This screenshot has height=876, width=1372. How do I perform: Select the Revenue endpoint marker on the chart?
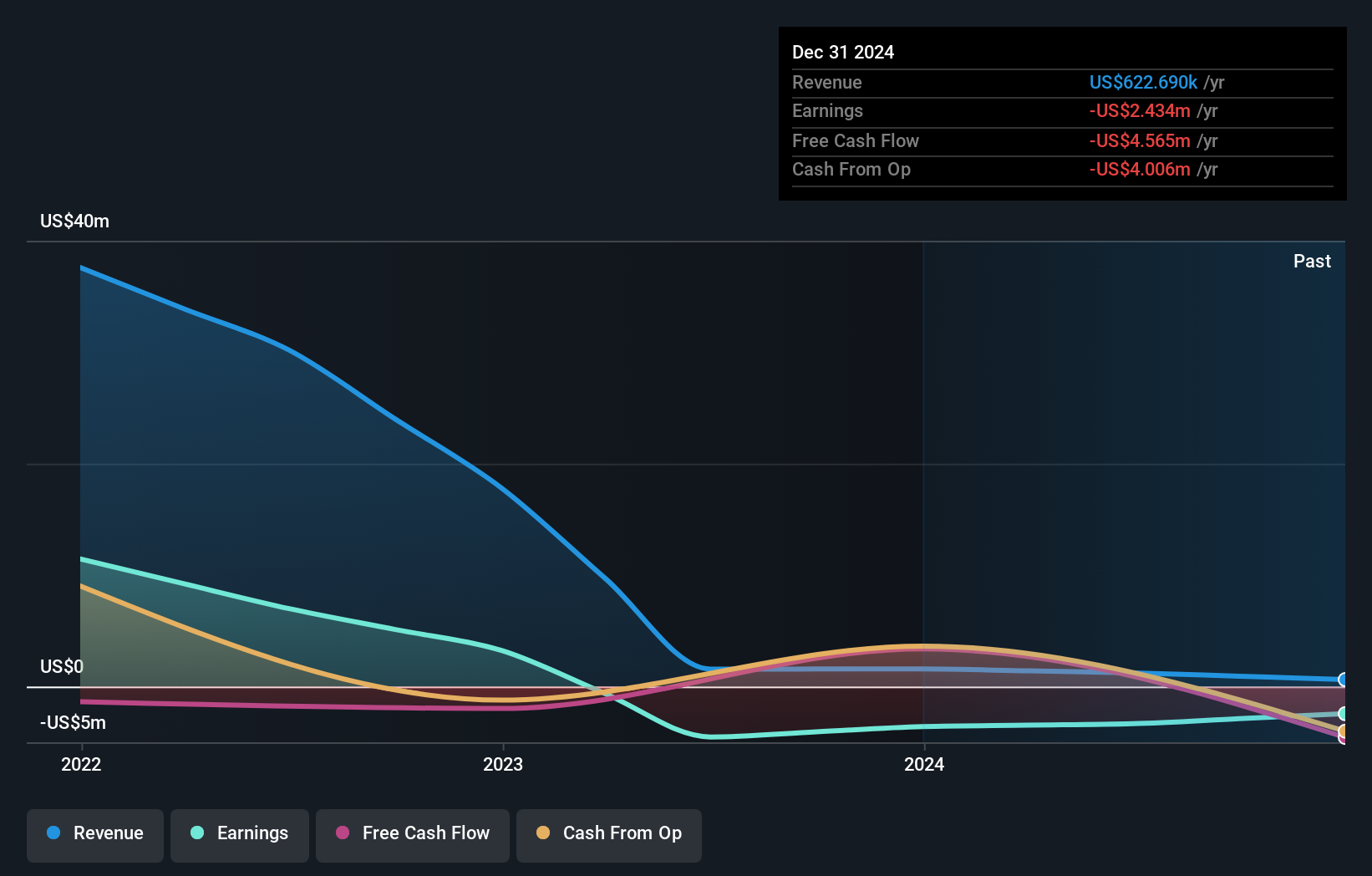click(1342, 678)
